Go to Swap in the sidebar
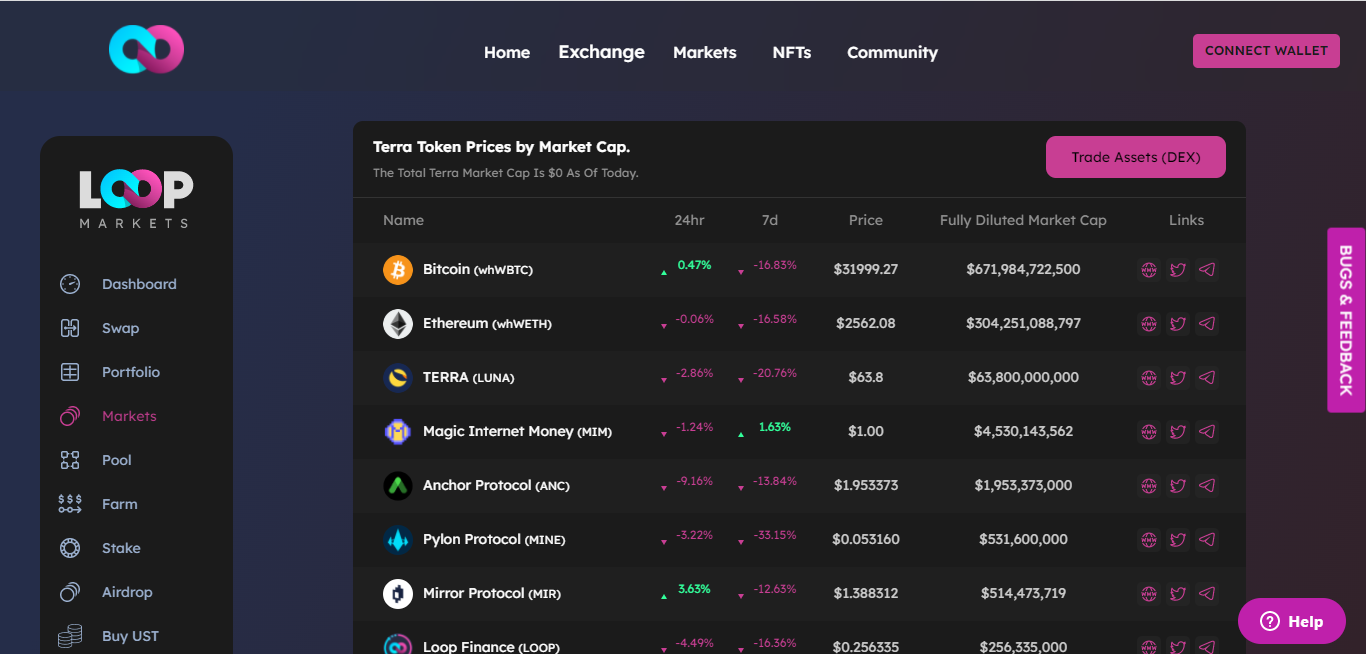 (x=120, y=328)
